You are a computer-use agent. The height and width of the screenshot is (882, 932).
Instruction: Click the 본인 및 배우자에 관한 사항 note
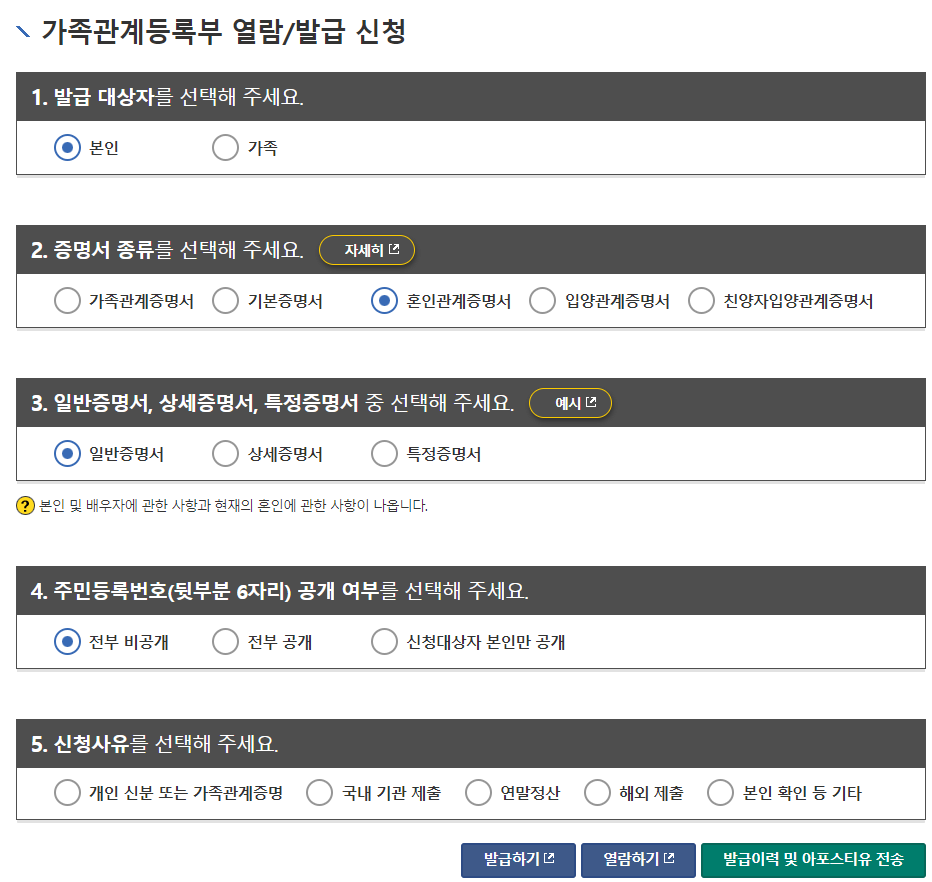click(x=233, y=506)
